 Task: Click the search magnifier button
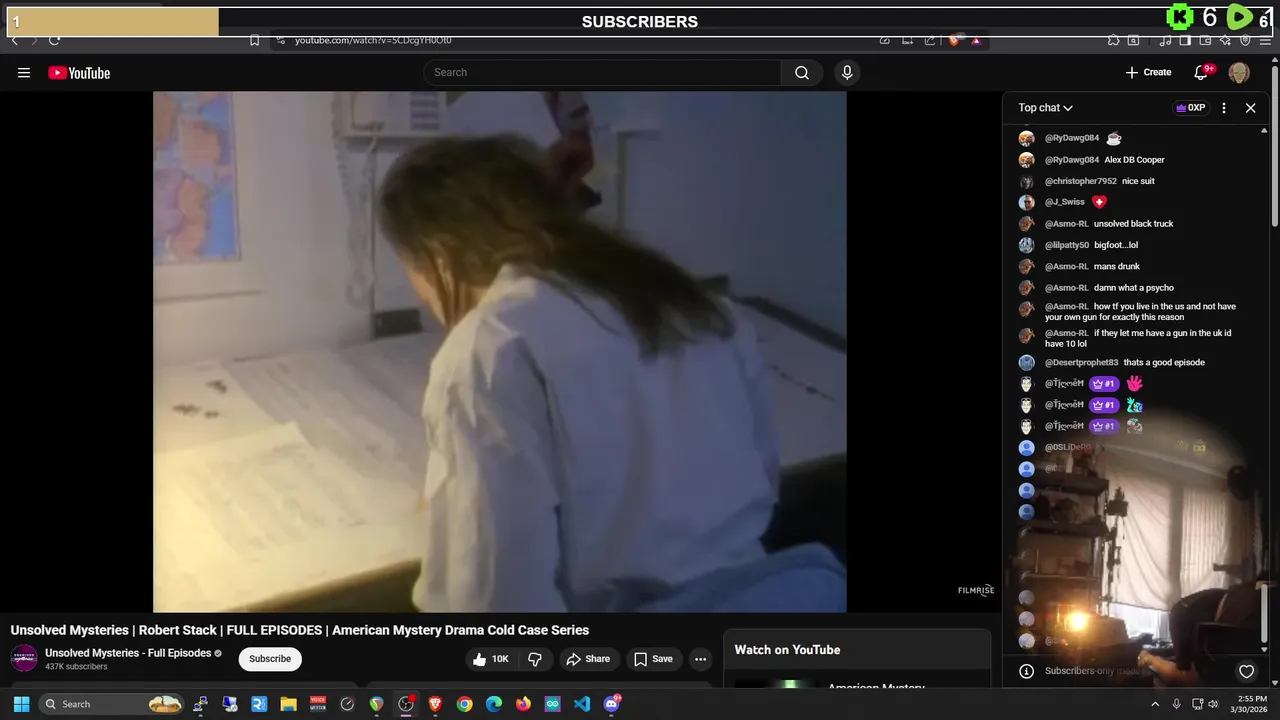pyautogui.click(x=802, y=72)
